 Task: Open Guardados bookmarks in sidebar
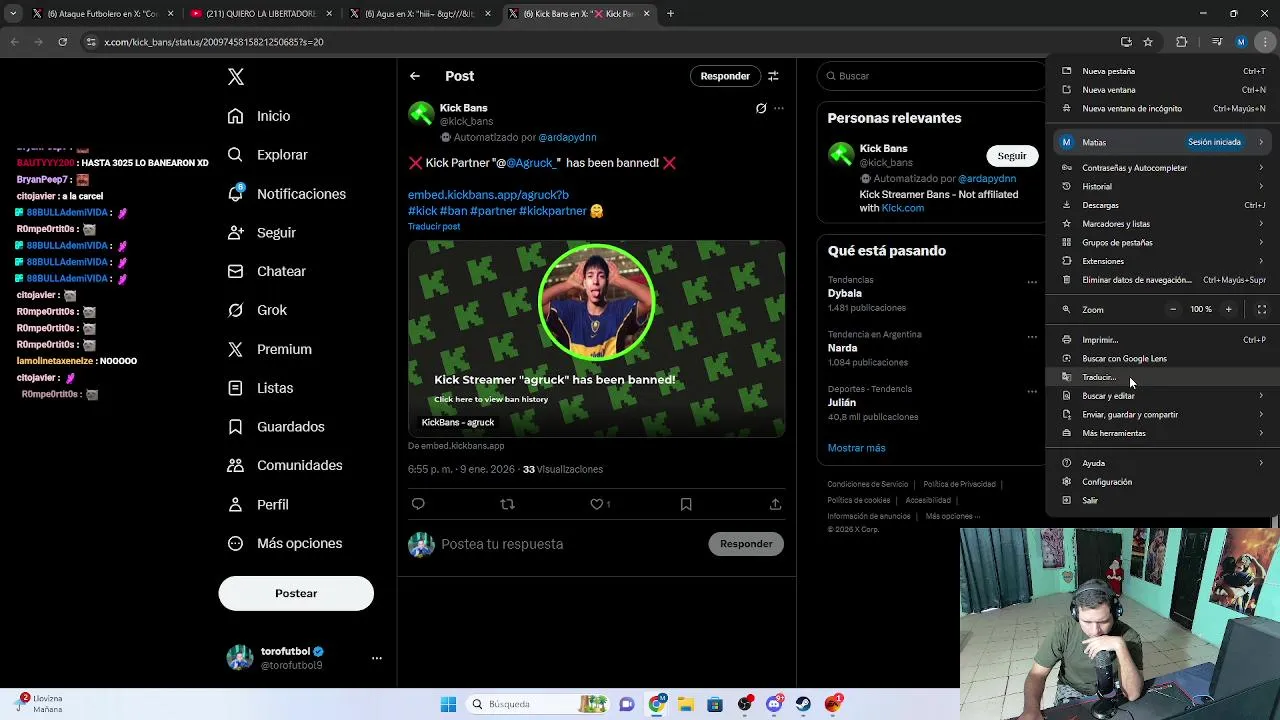[x=276, y=427]
